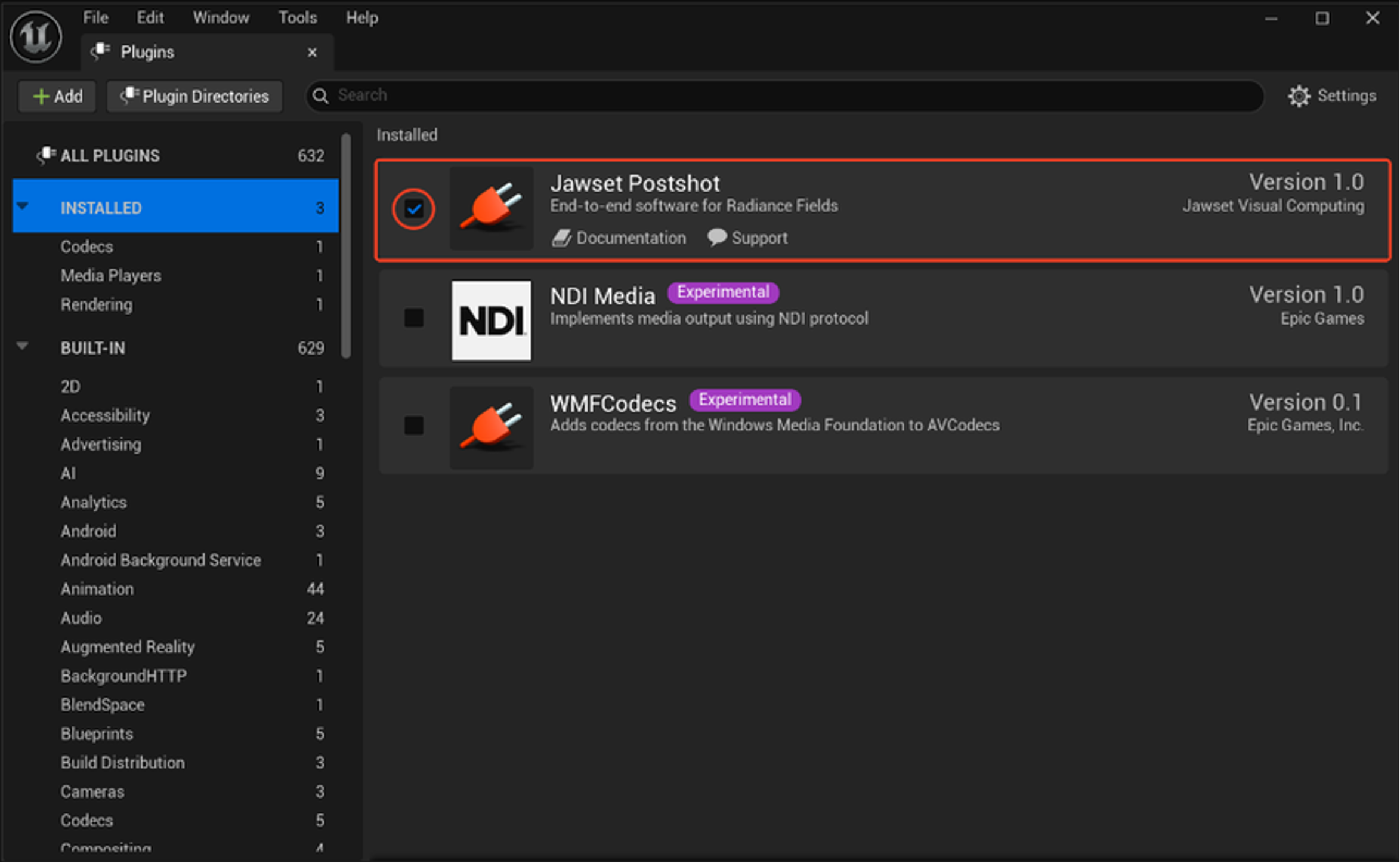Collapse the BUILT-IN category
The width and height of the screenshot is (1400, 863).
pyautogui.click(x=23, y=346)
